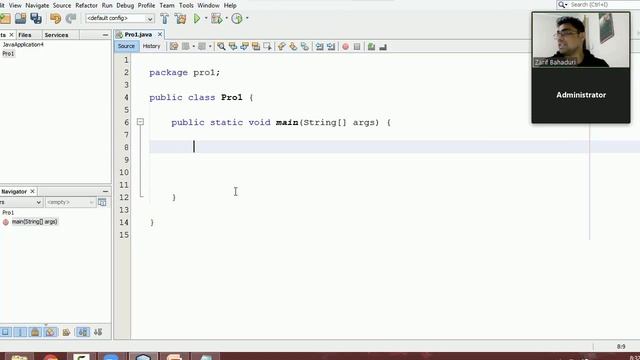Select Pro1 project in Projects tree
The width and height of the screenshot is (640, 360).
8,53
